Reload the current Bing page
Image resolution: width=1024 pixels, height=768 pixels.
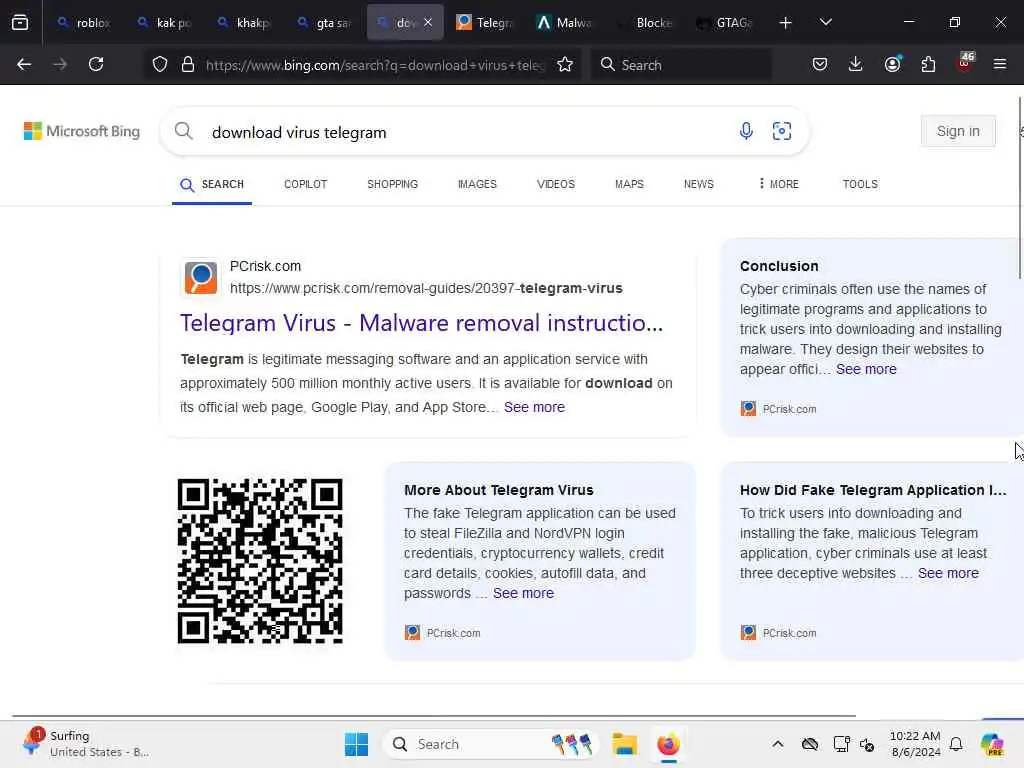[x=96, y=64]
